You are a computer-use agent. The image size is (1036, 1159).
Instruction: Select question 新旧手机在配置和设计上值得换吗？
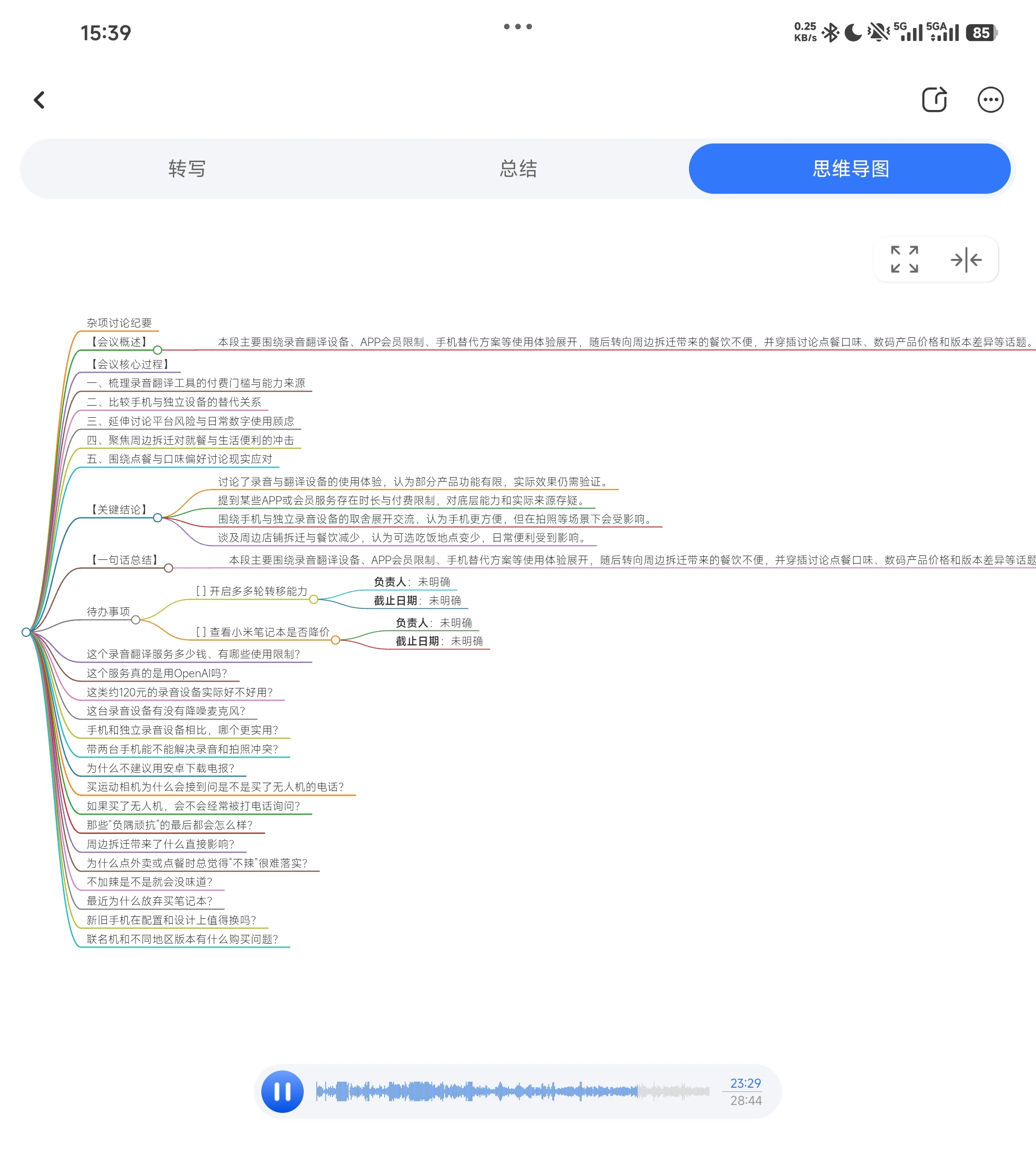tap(171, 920)
